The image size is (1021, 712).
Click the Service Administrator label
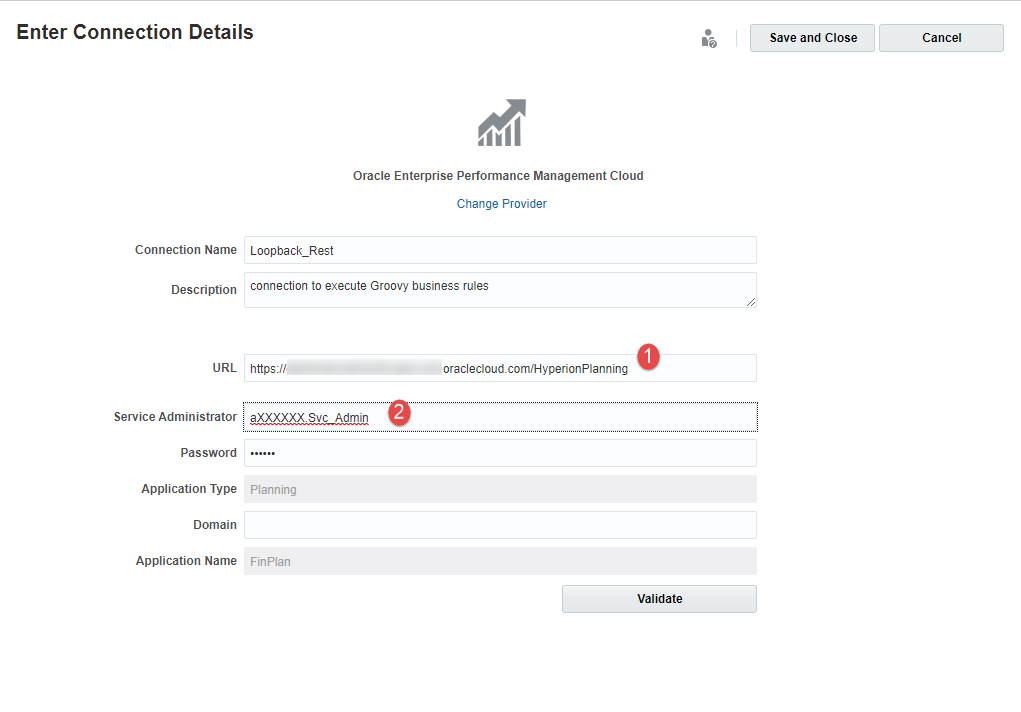175,416
